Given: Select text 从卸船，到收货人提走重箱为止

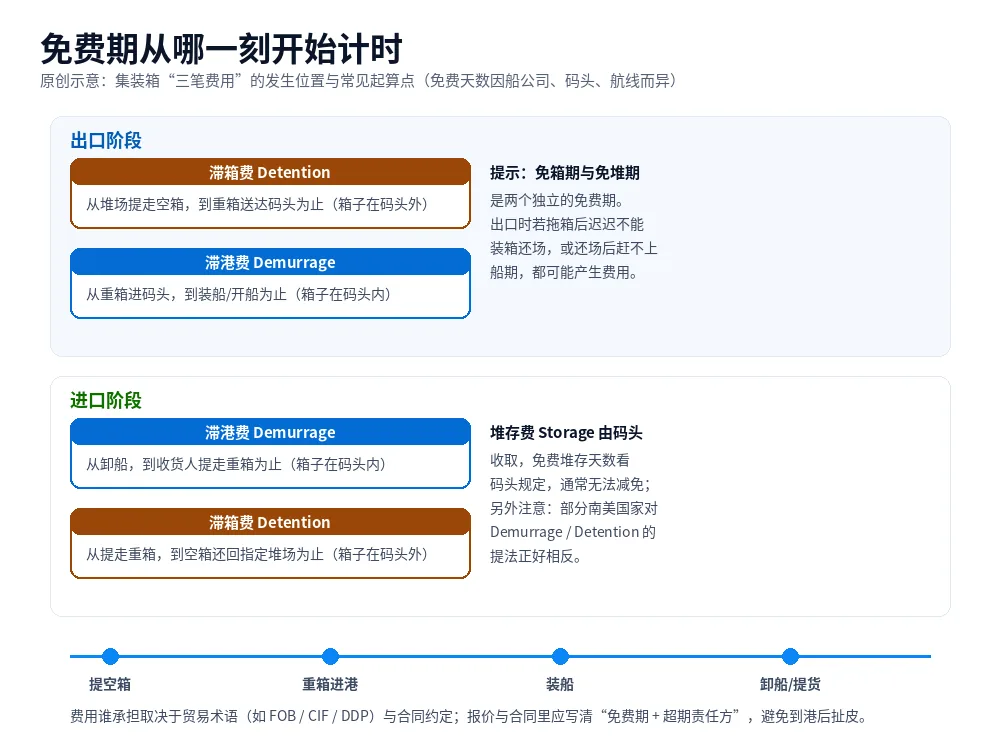Looking at the screenshot, I should [x=184, y=464].
